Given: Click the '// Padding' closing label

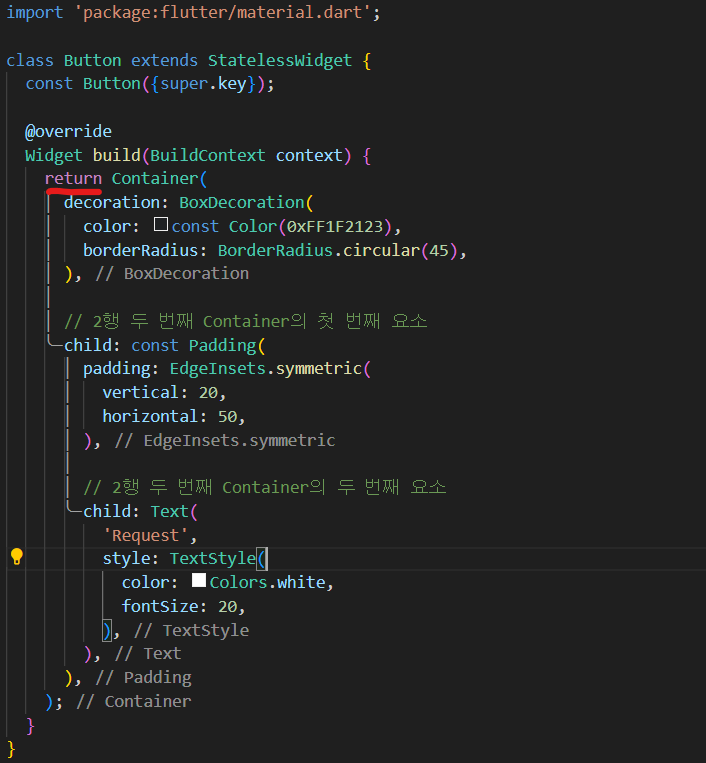Looking at the screenshot, I should coord(144,678).
